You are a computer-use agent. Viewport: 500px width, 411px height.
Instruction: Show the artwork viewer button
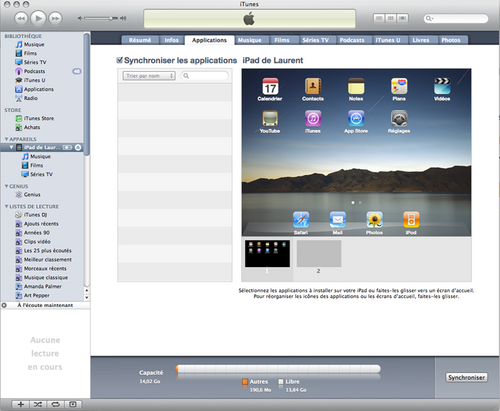click(73, 404)
